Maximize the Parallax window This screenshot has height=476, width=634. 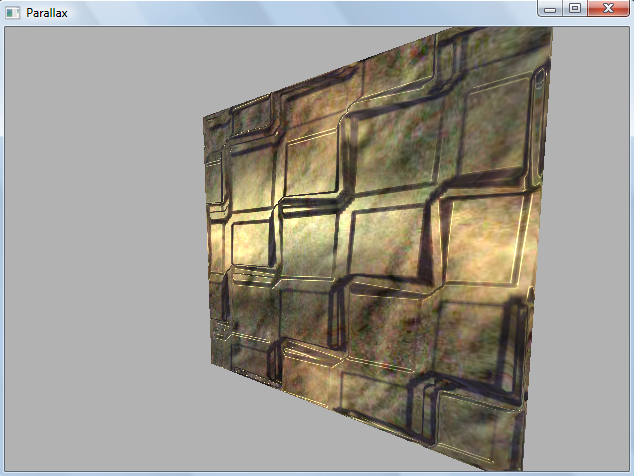pyautogui.click(x=575, y=8)
